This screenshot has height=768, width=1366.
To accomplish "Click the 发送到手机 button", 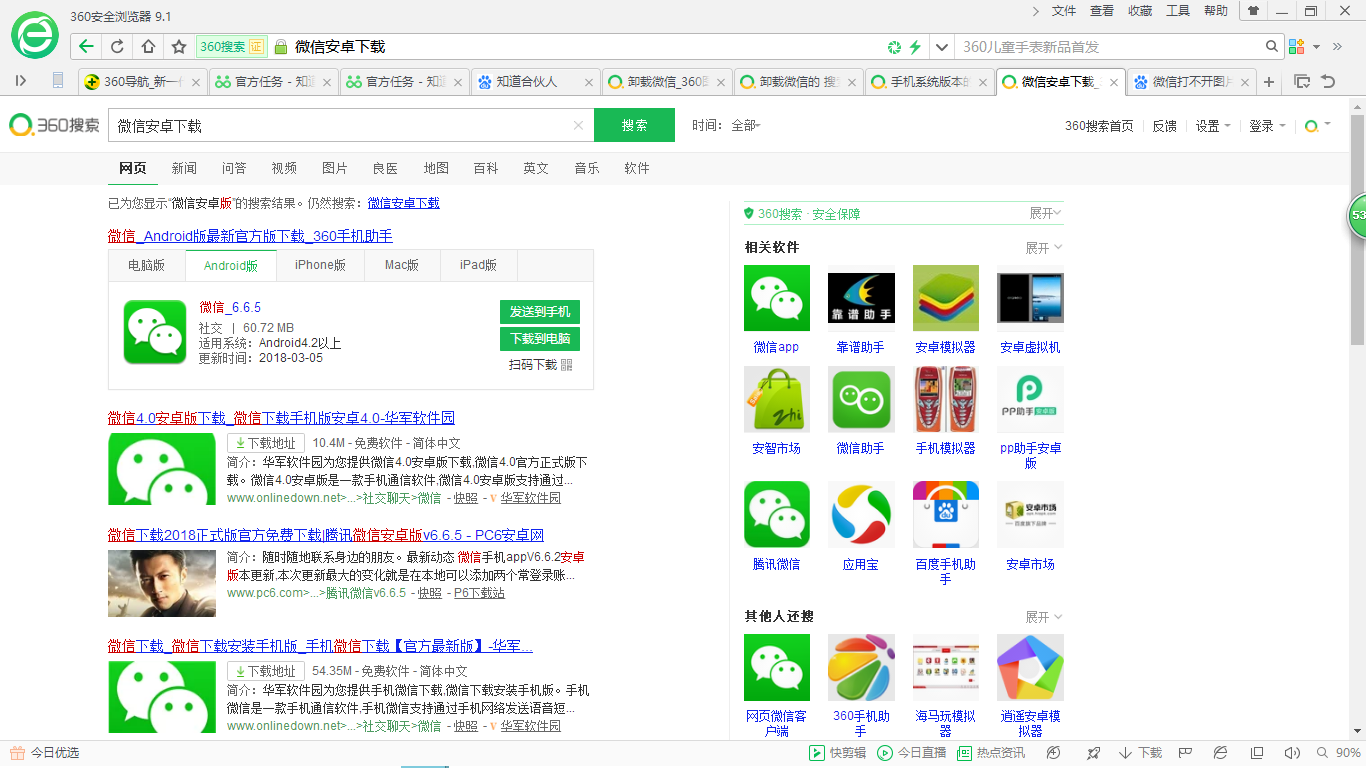I will click(x=540, y=311).
